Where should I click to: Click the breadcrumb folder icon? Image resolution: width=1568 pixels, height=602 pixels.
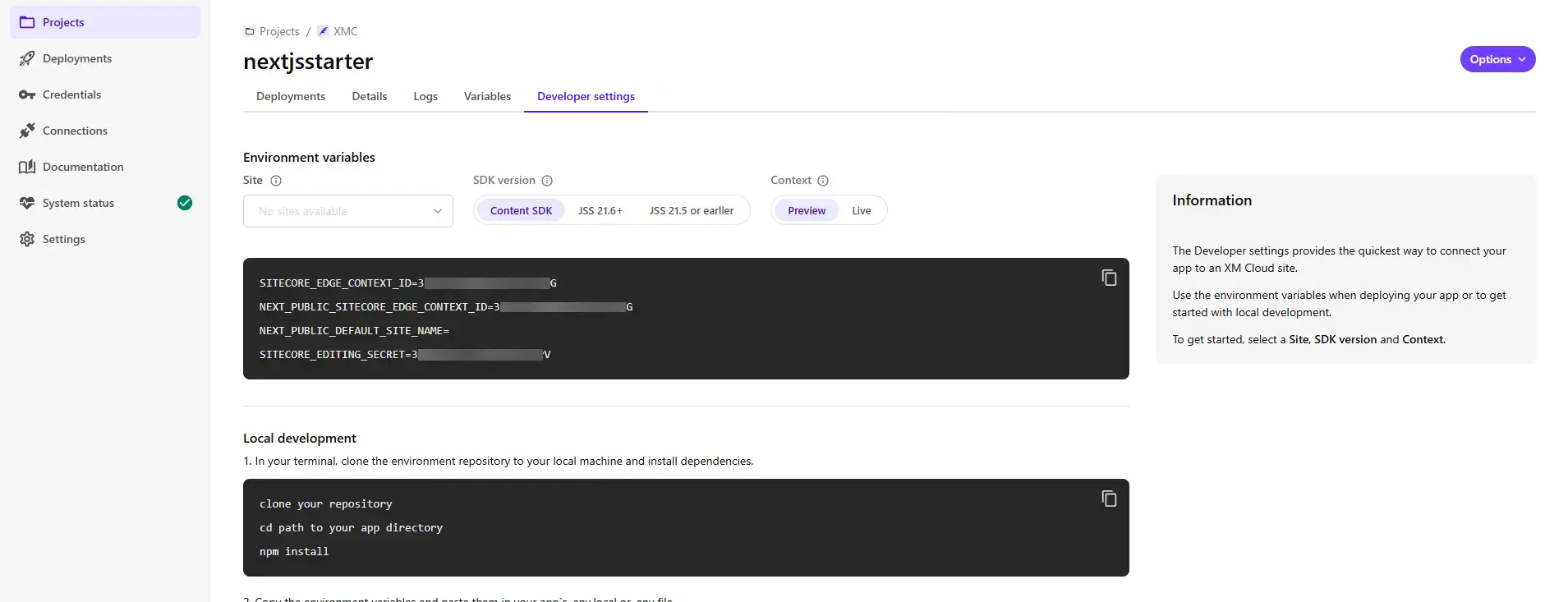[x=250, y=31]
